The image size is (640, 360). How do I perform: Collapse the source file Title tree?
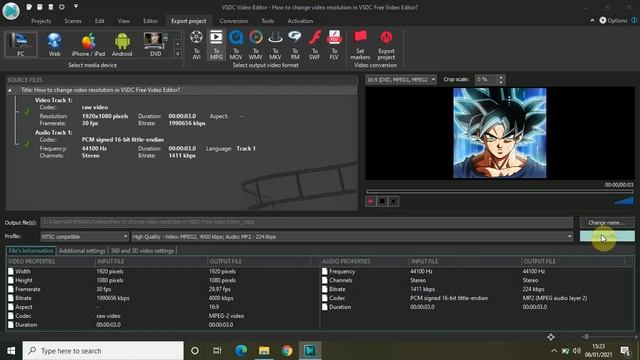tap(10, 90)
